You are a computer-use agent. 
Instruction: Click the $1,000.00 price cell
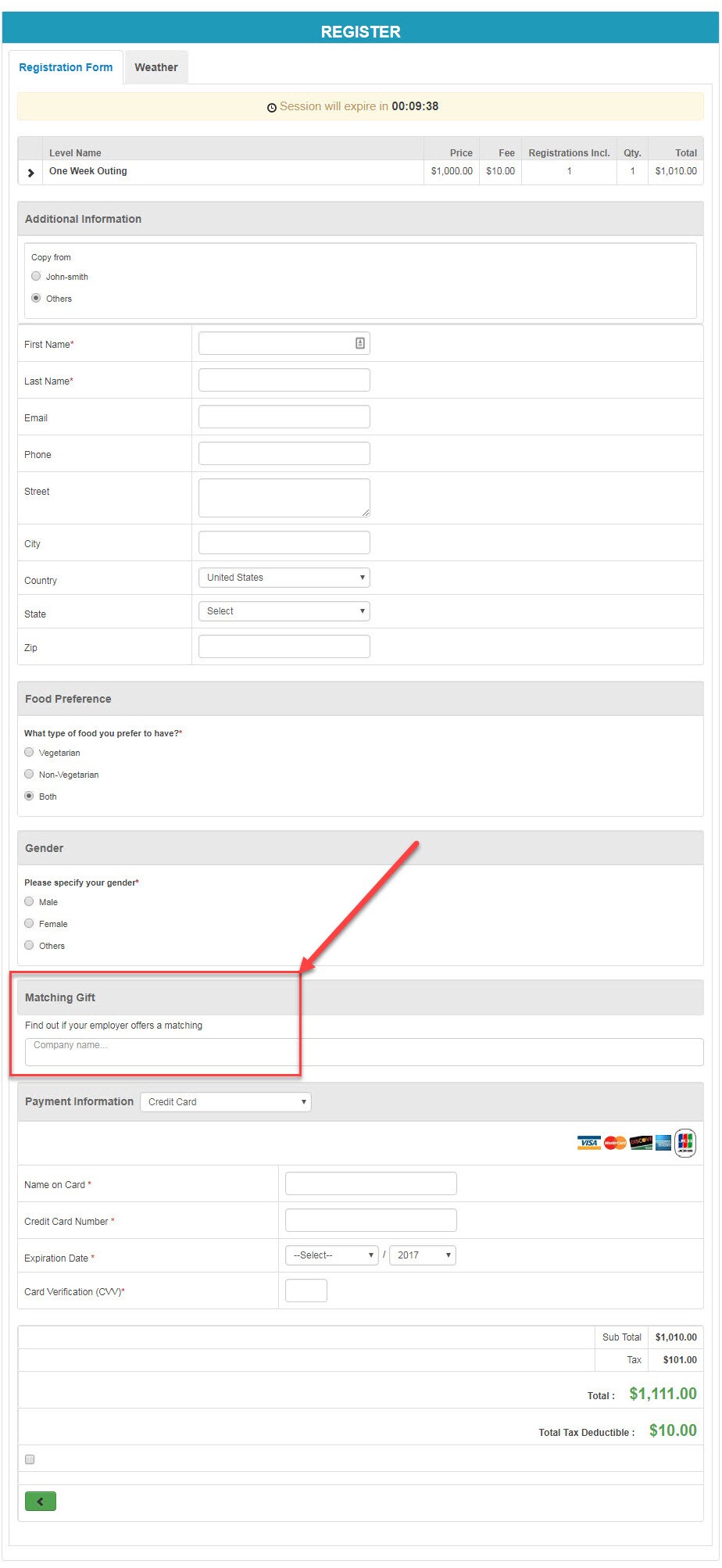point(452,171)
